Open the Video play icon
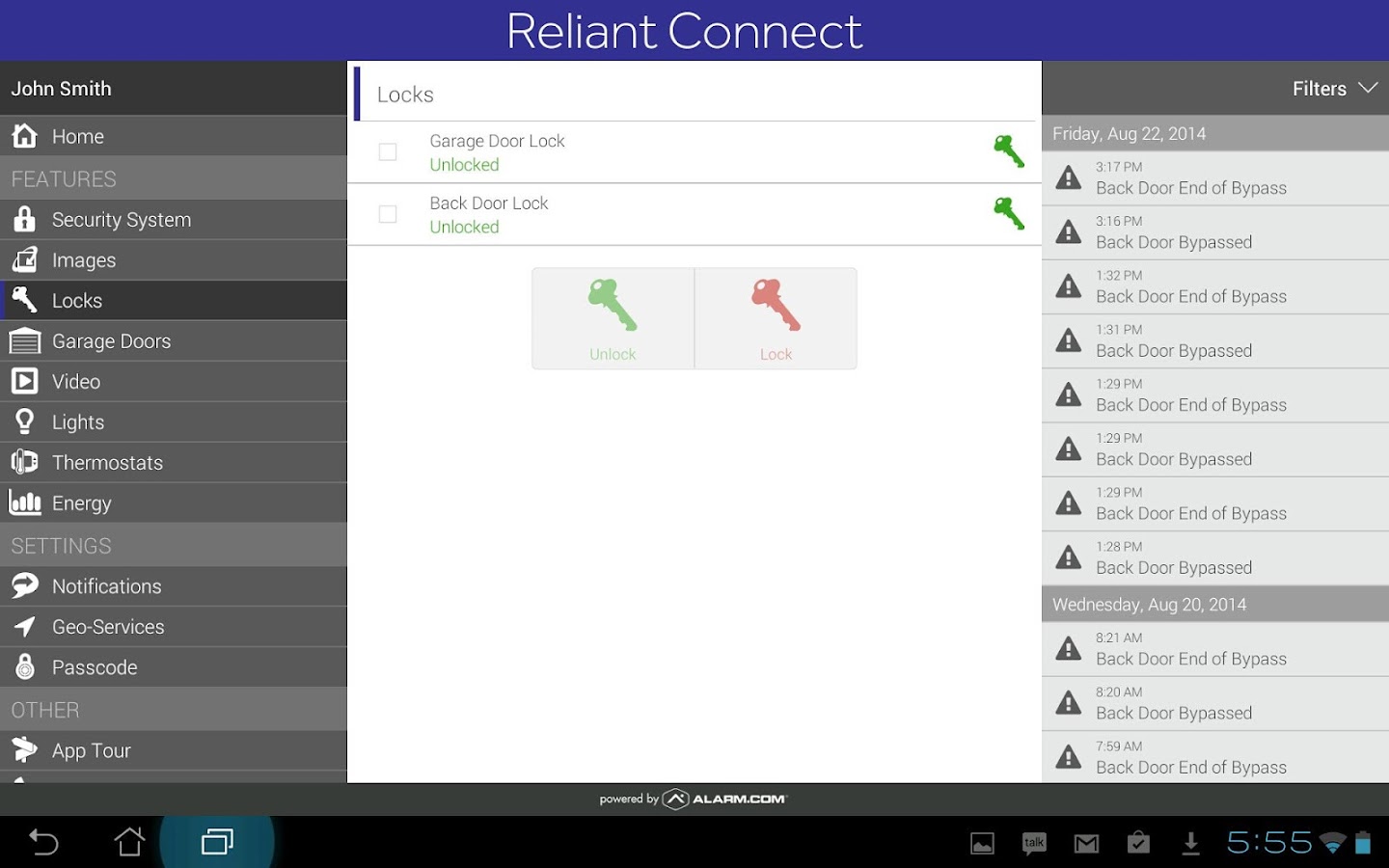The width and height of the screenshot is (1389, 868). tap(25, 381)
